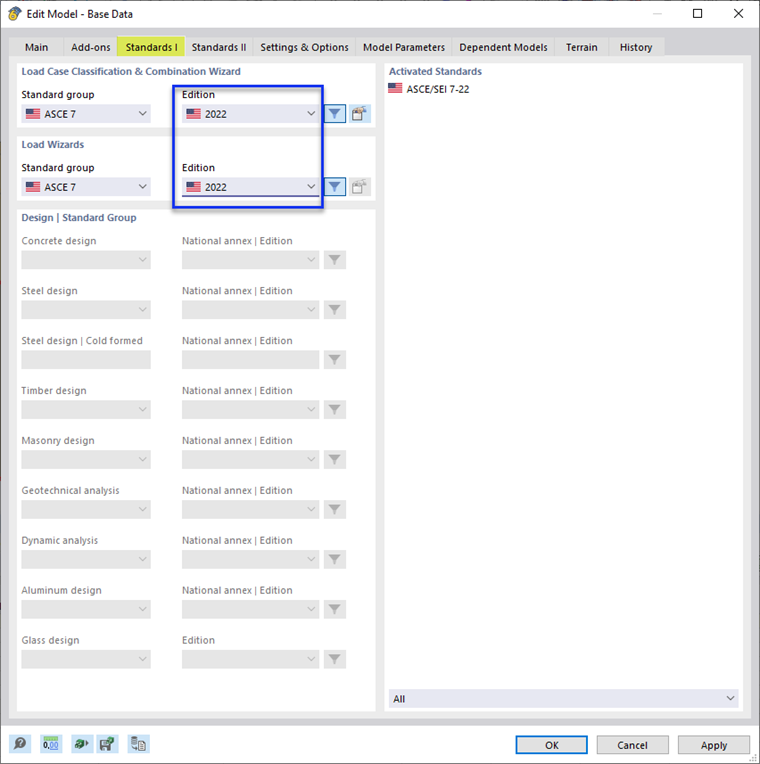The width and height of the screenshot is (760, 764).
Task: Toggle filter for Load Case Classification edition
Action: coord(335,114)
